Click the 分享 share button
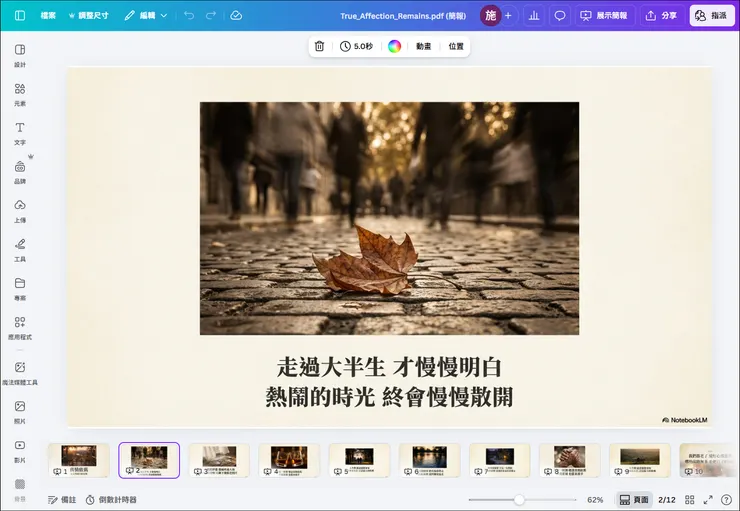The image size is (740, 511). tap(661, 16)
